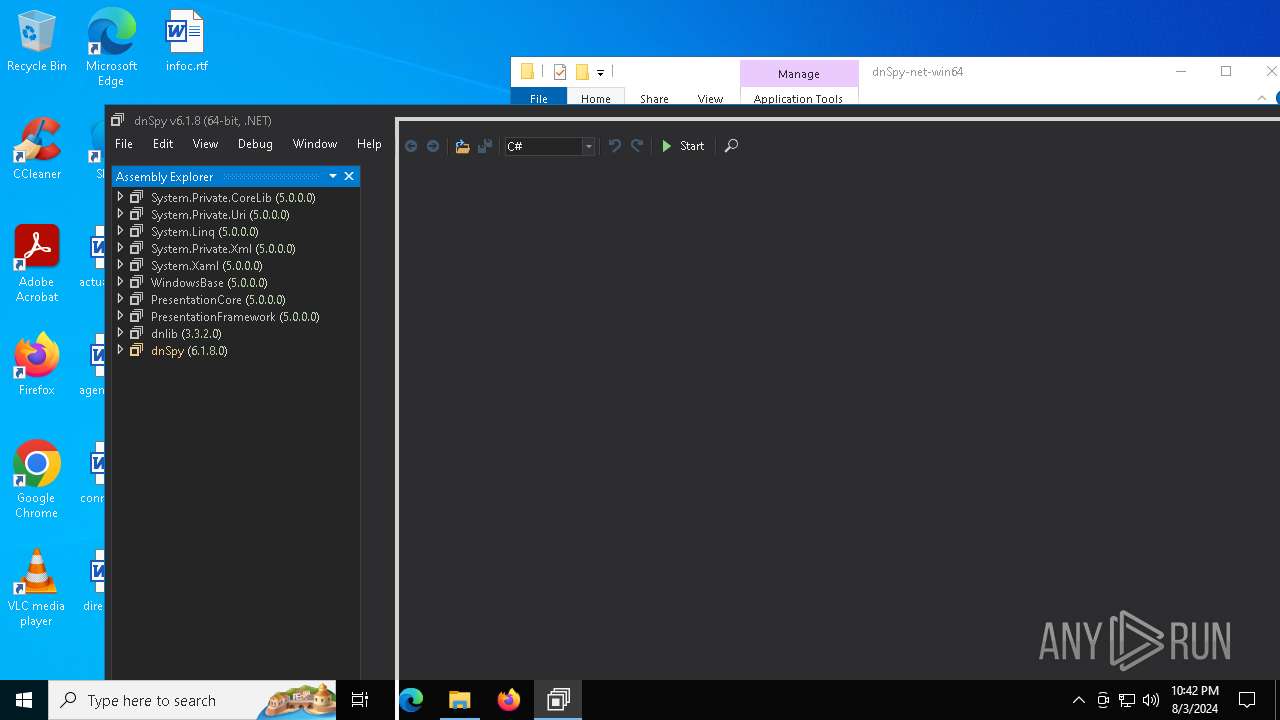Click the Open file folder icon in dnSpy
Image resolution: width=1280 pixels, height=720 pixels.
click(x=462, y=146)
